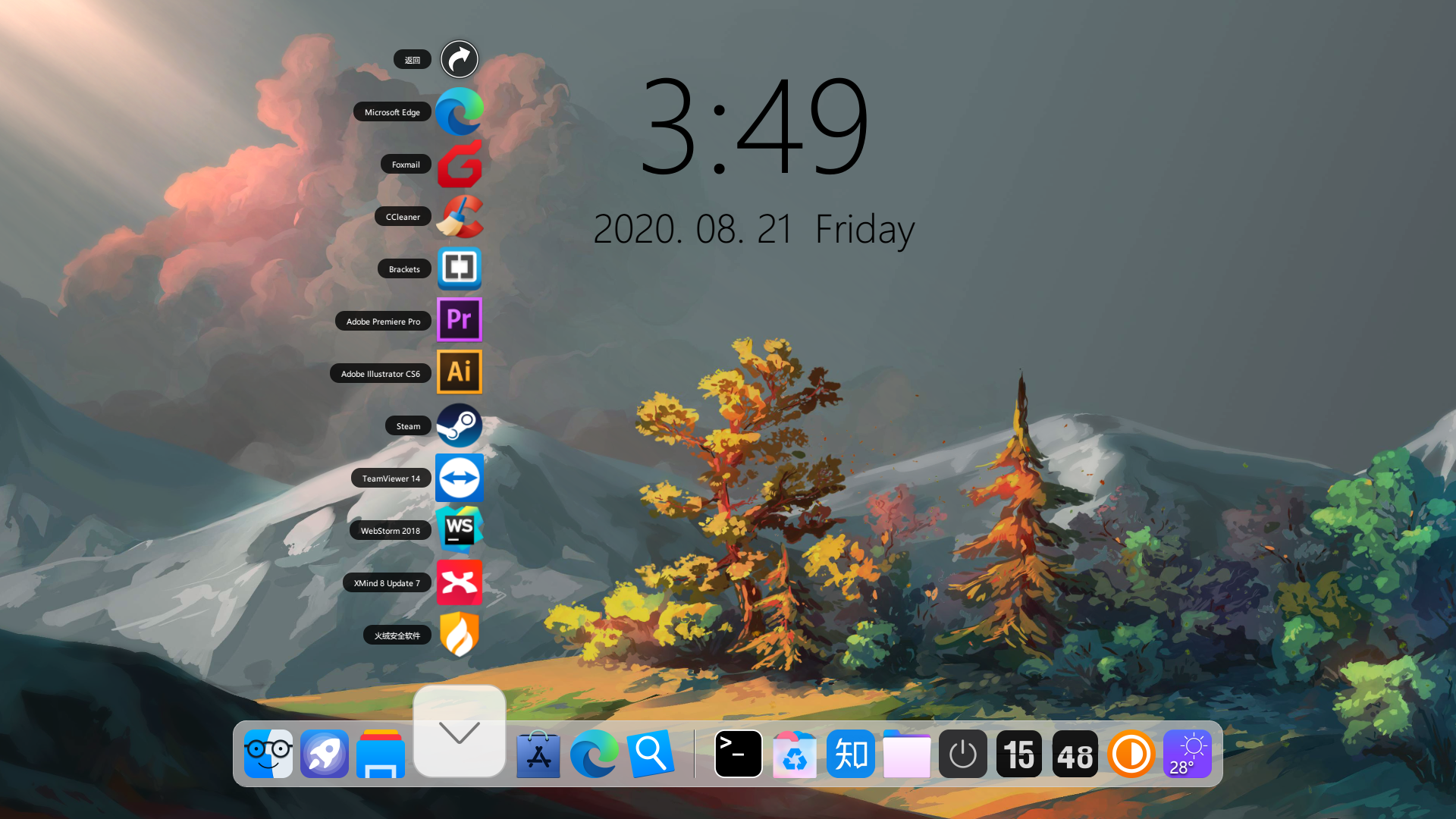Launch Steam gaming platform
The image size is (1456, 819).
point(459,425)
